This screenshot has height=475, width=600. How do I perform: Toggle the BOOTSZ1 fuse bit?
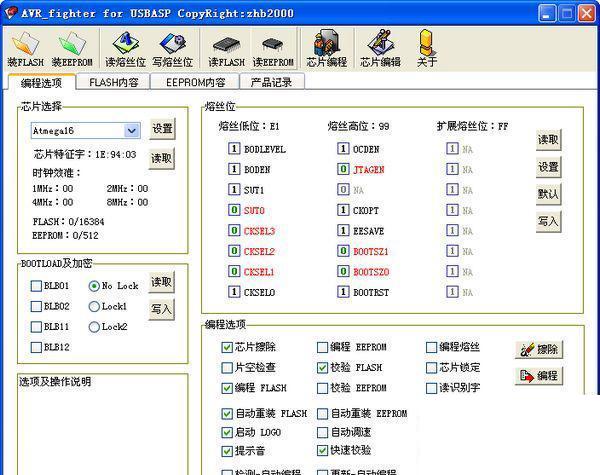coord(343,251)
